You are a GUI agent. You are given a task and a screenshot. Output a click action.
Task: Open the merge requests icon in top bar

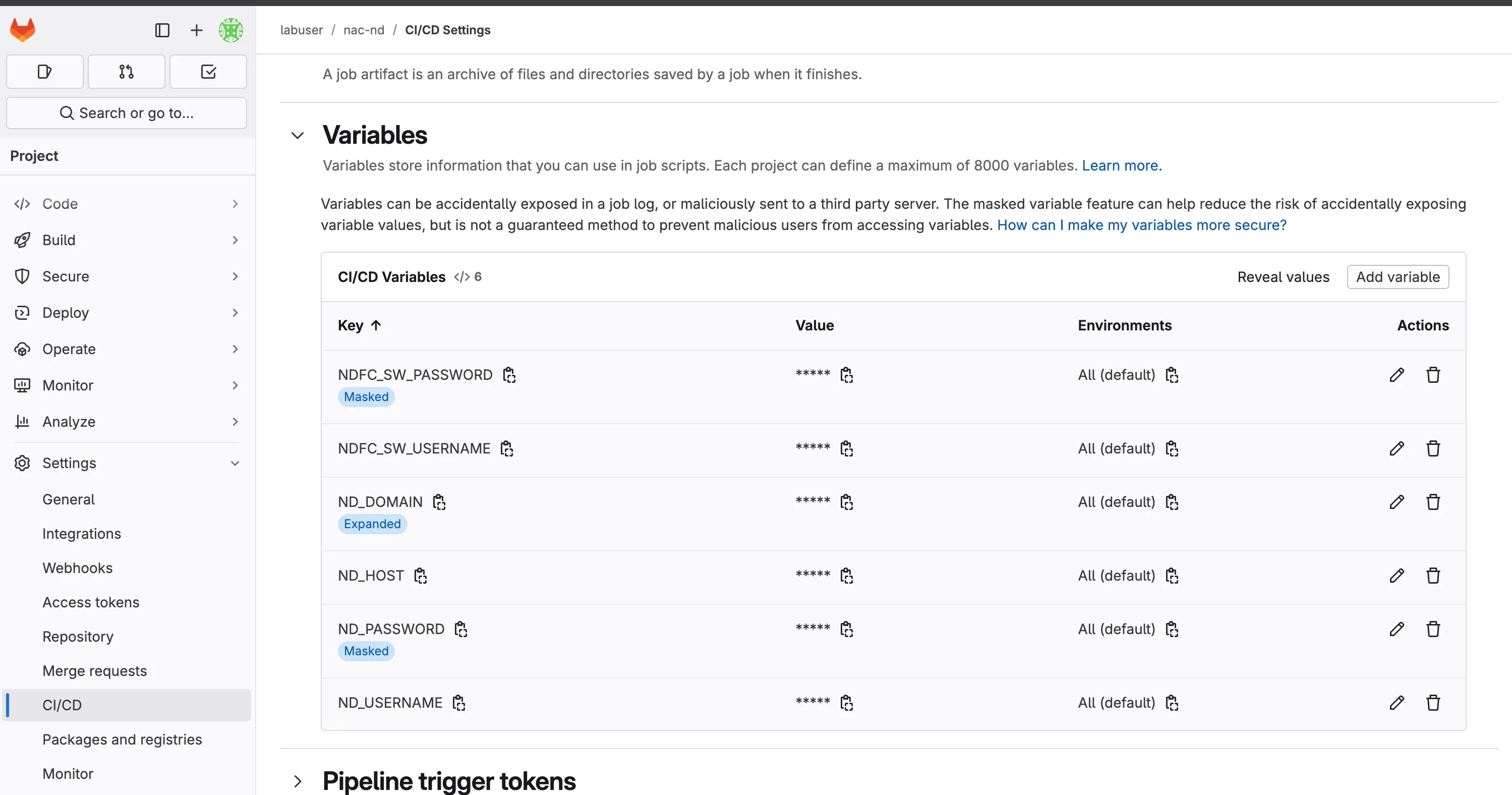[x=126, y=71]
